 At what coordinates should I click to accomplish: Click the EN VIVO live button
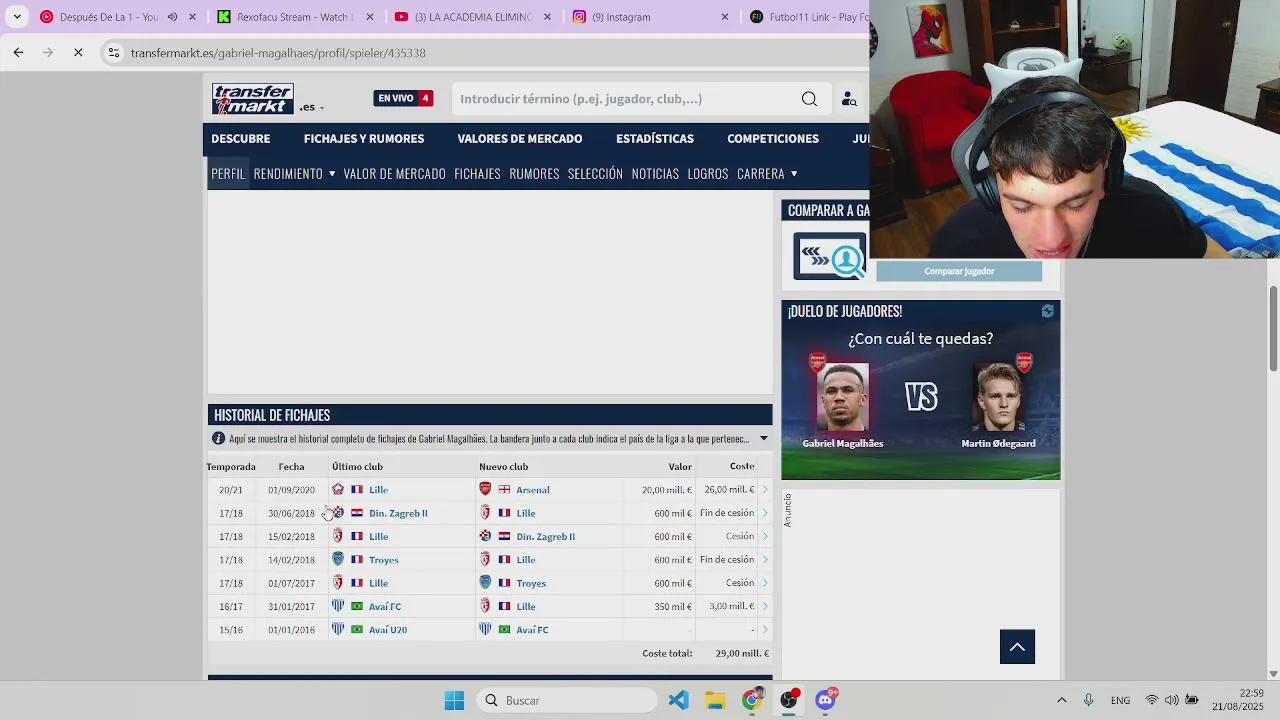pos(403,98)
